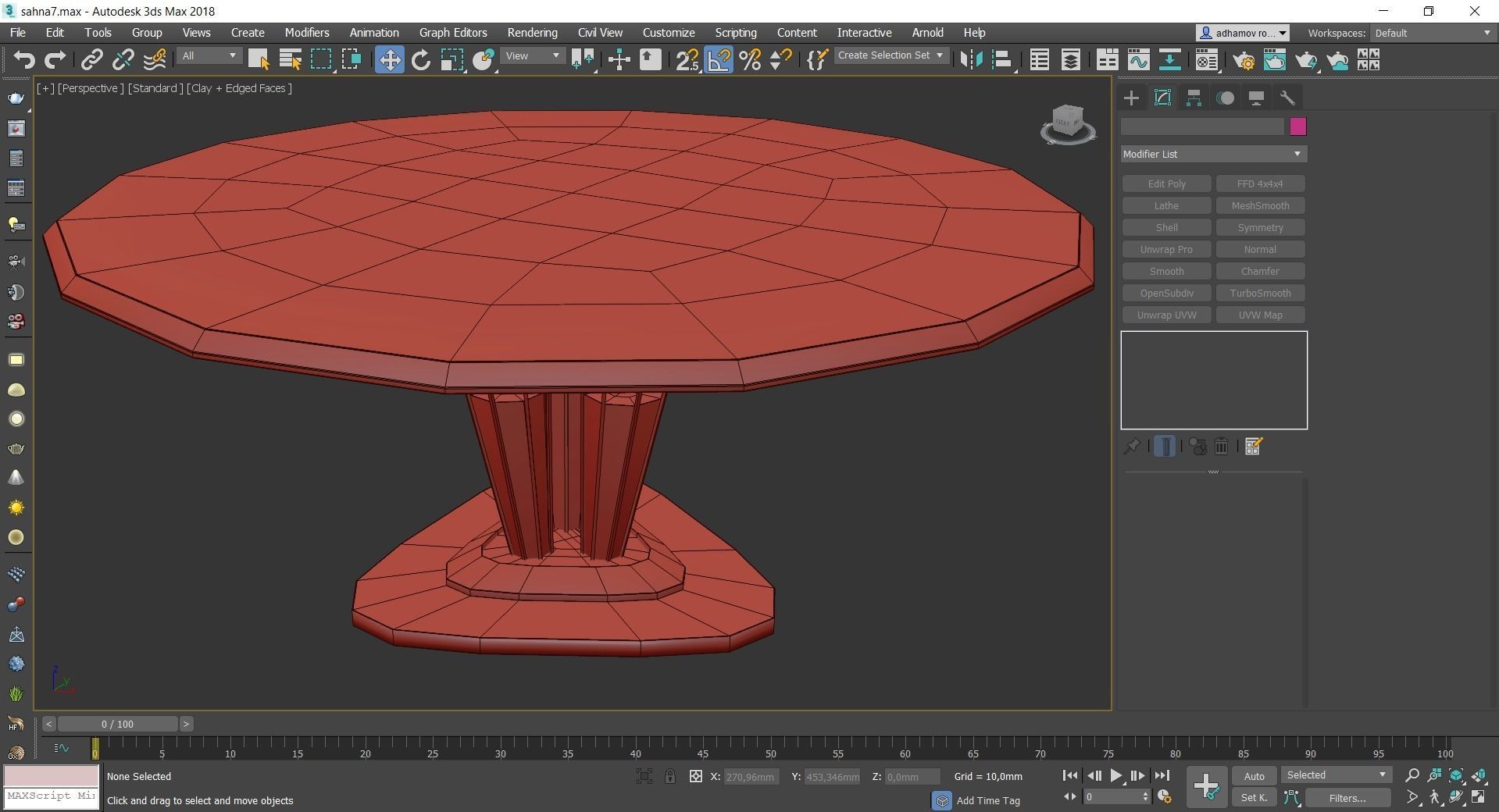This screenshot has height=812, width=1499.
Task: Toggle Angle Snap in toolbar
Action: click(x=719, y=60)
